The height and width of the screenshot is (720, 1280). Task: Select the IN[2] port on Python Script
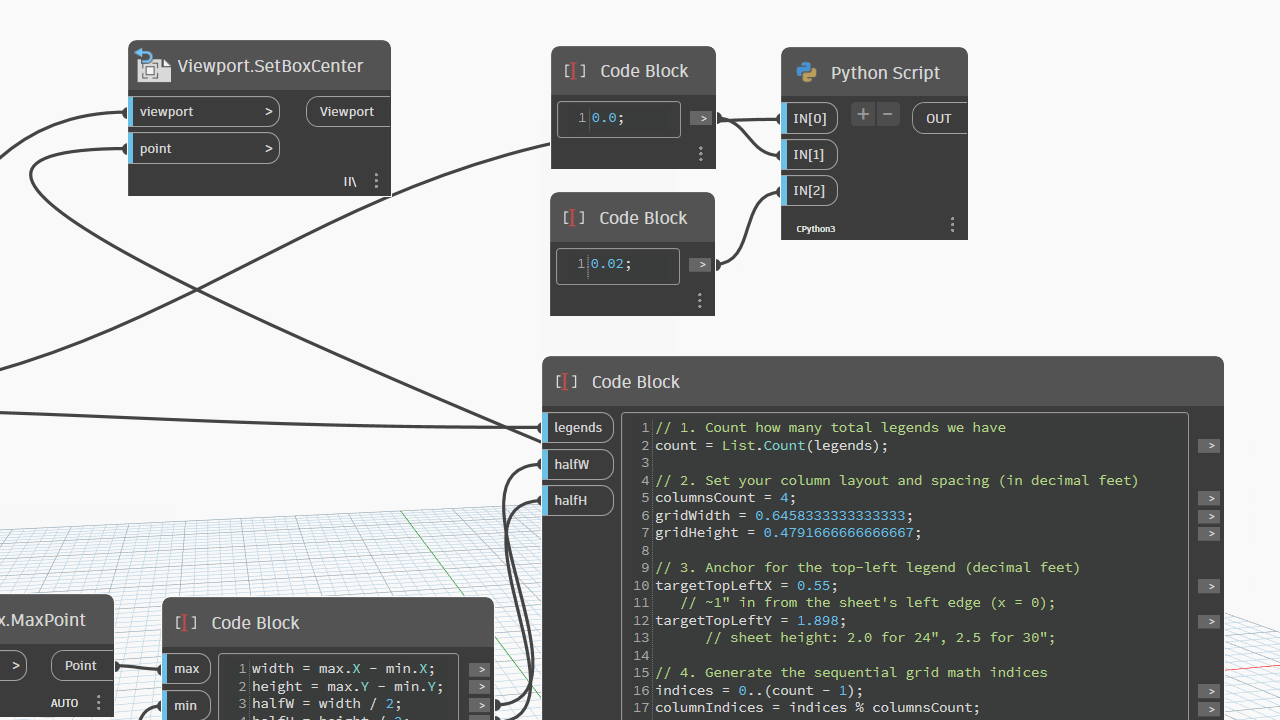(x=809, y=191)
